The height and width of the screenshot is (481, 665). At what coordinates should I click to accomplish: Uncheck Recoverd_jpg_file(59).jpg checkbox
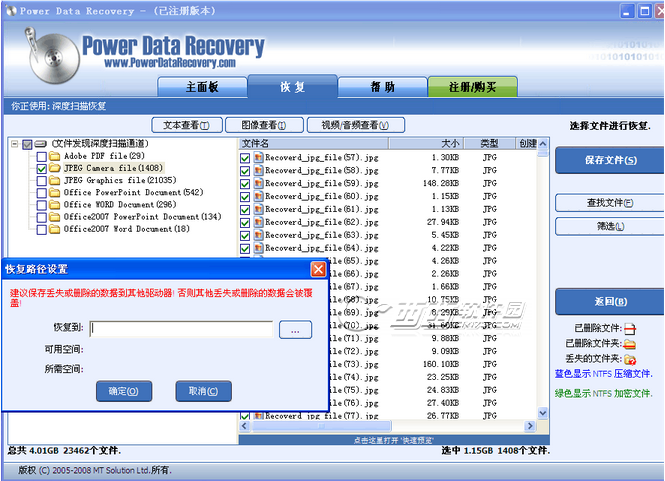[x=245, y=184]
